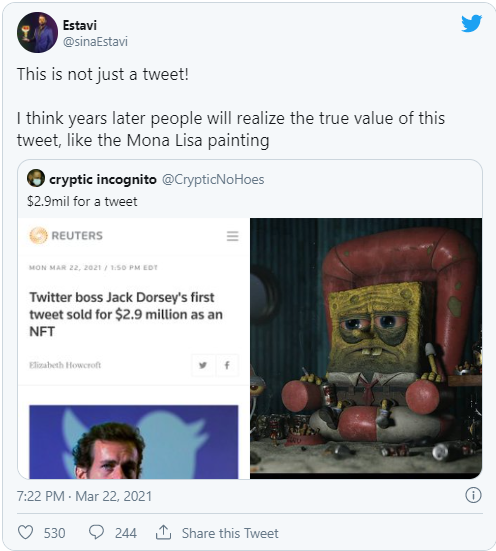The height and width of the screenshot is (551, 496).
Task: Click the 244 replies count
Action: pos(125,533)
